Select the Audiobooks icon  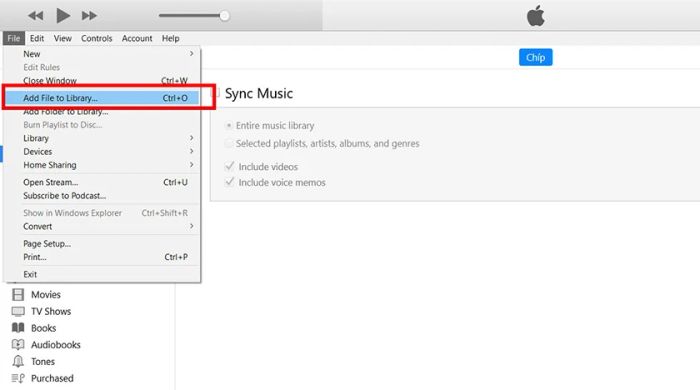click(18, 344)
